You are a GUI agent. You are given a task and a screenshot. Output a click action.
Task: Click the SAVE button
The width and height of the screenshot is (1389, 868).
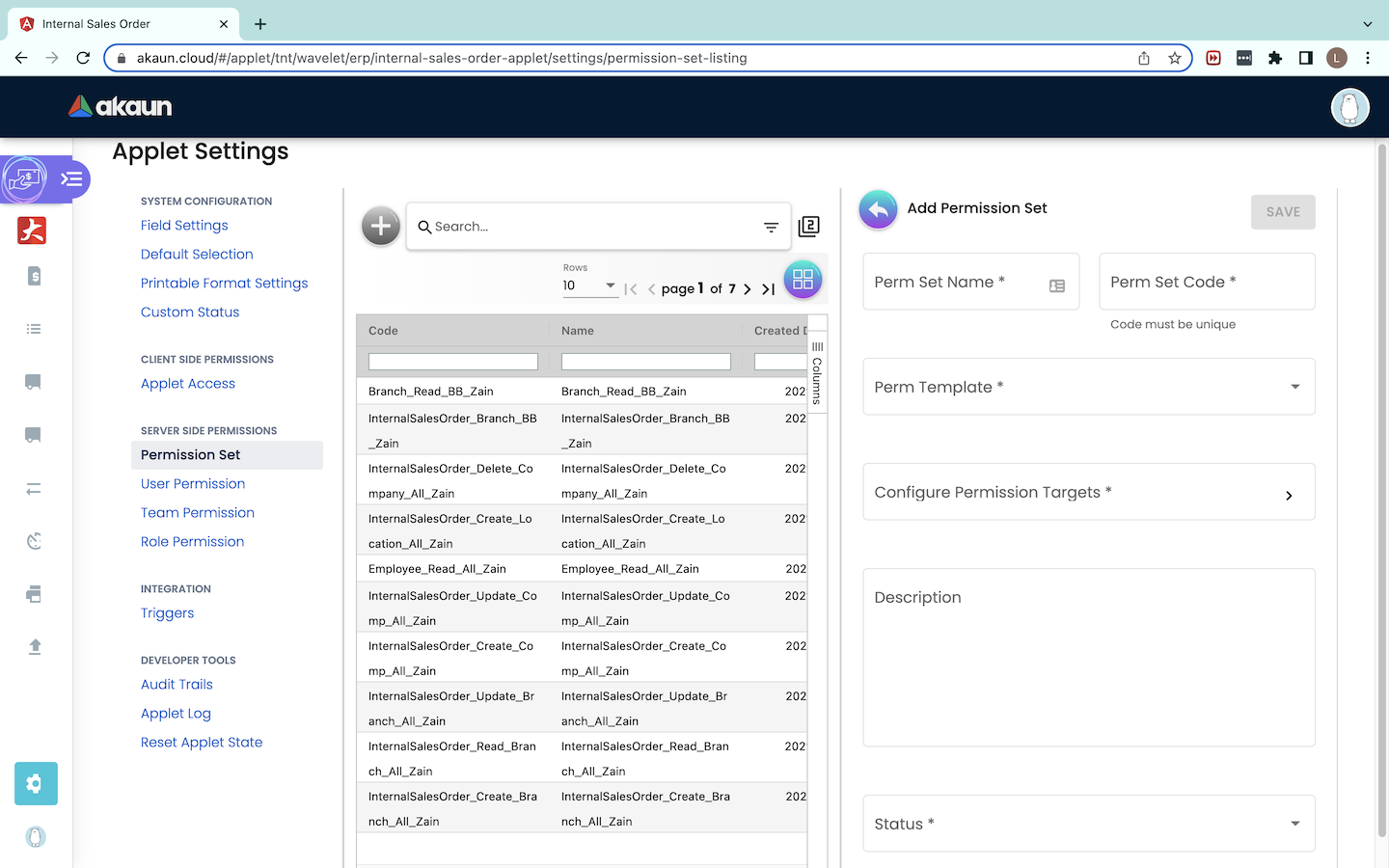1282,212
